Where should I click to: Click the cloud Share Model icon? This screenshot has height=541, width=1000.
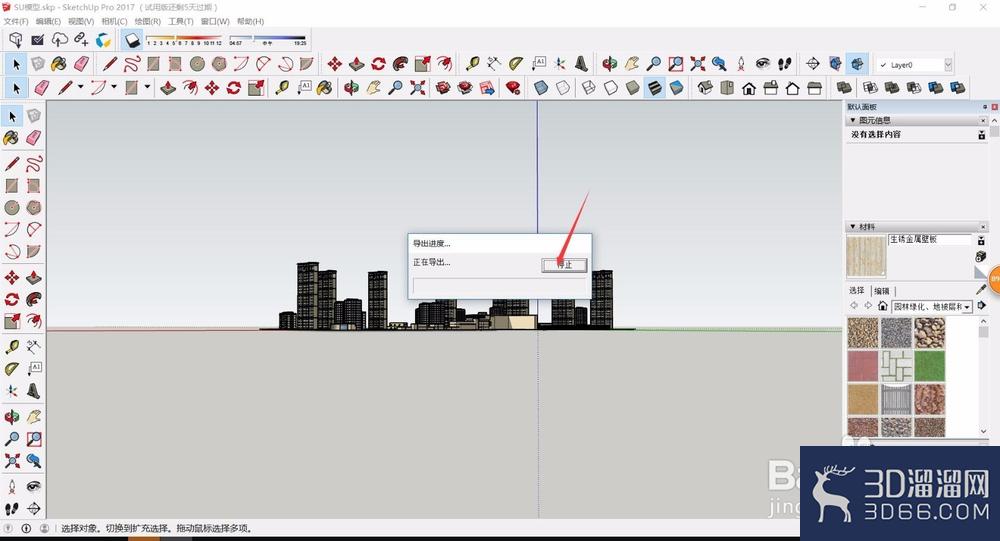(59, 40)
